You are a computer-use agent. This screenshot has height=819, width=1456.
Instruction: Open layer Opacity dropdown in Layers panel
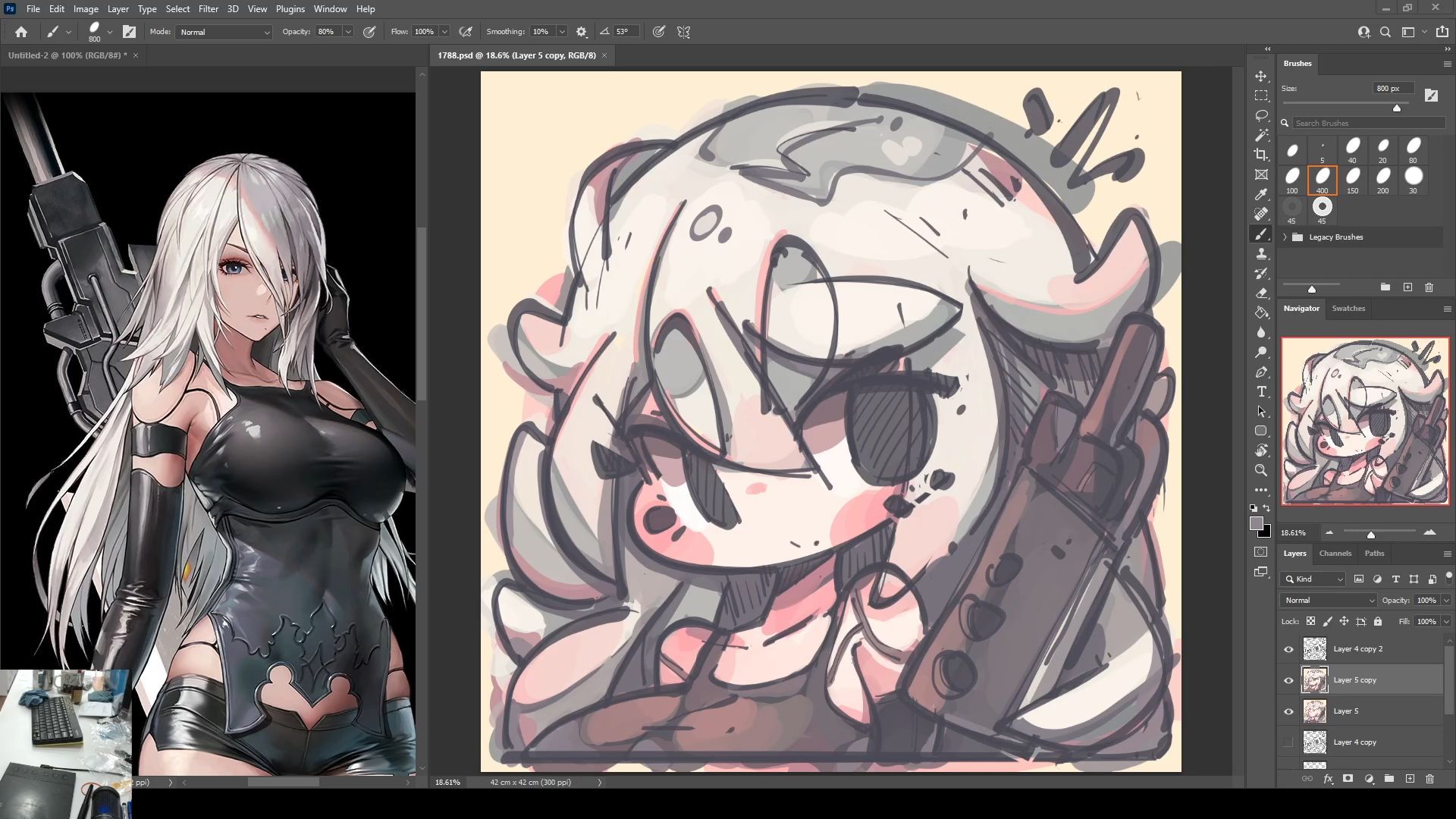click(1446, 600)
